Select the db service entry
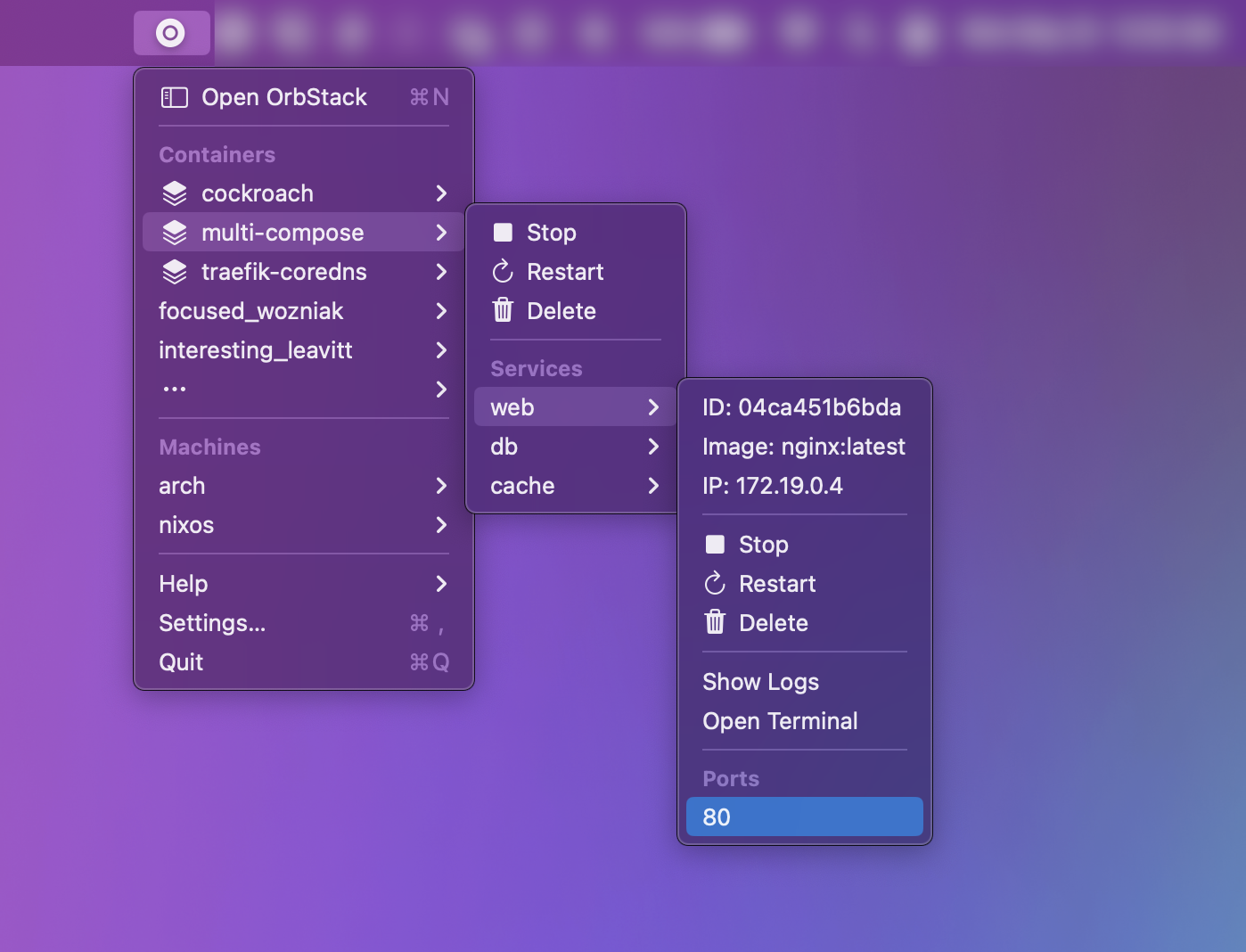Viewport: 1246px width, 952px height. [x=570, y=447]
